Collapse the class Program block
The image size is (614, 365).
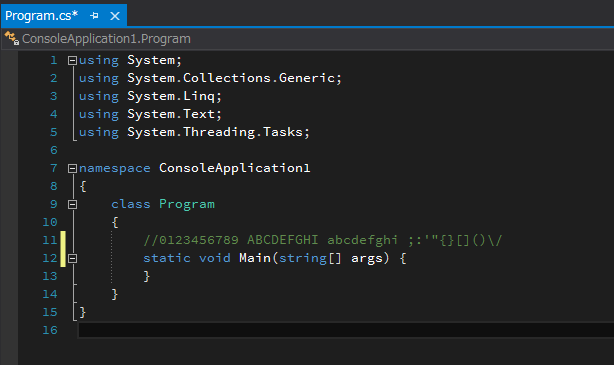72,204
